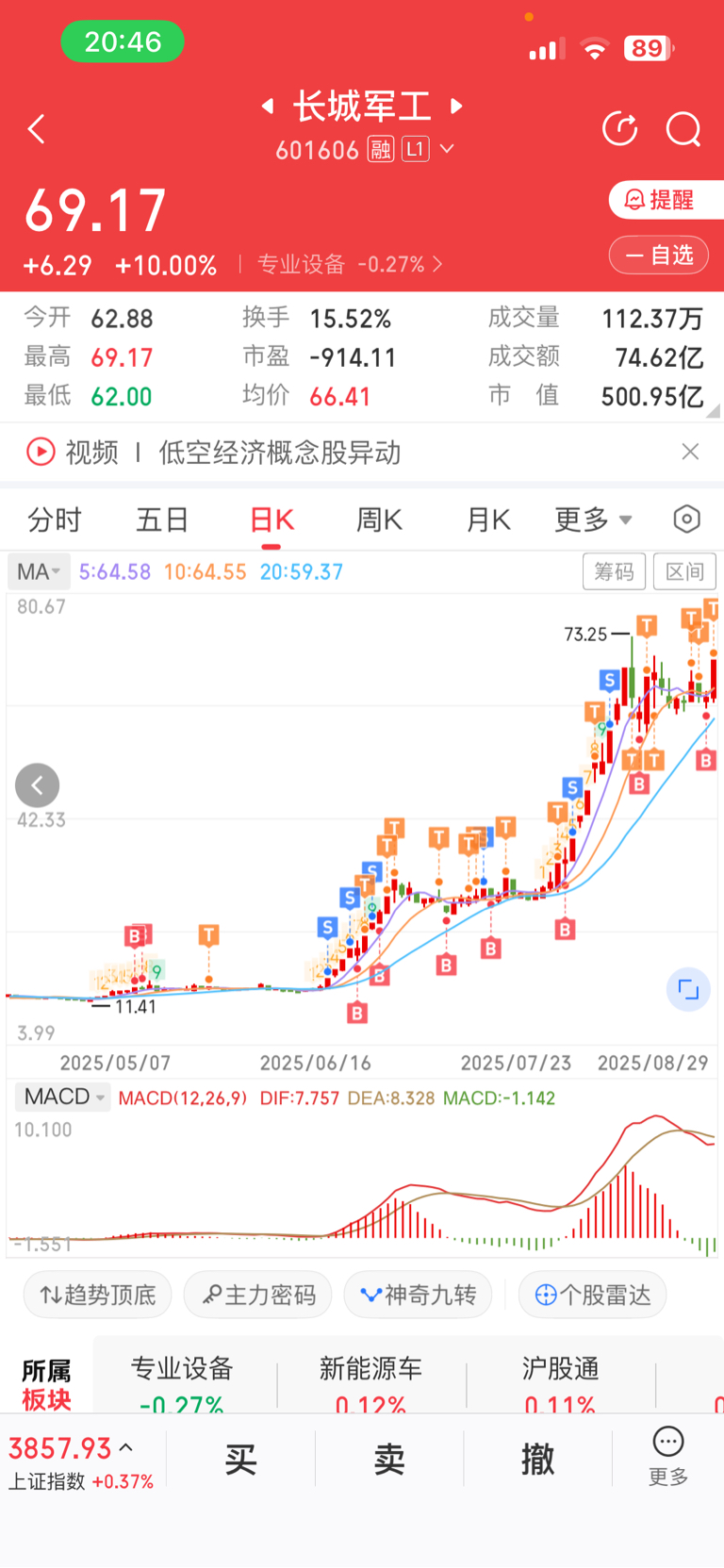This screenshot has height=1568, width=724.
Task: Tap the battery 89 indicator
Action: [x=649, y=48]
